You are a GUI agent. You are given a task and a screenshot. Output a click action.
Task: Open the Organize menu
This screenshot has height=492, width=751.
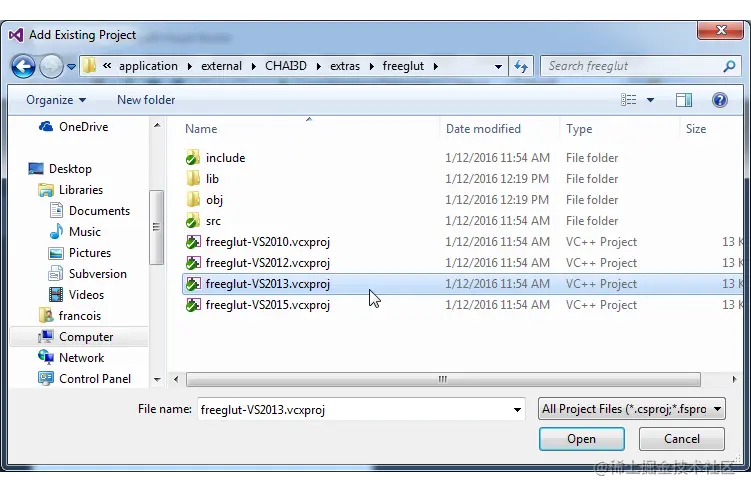pos(56,100)
